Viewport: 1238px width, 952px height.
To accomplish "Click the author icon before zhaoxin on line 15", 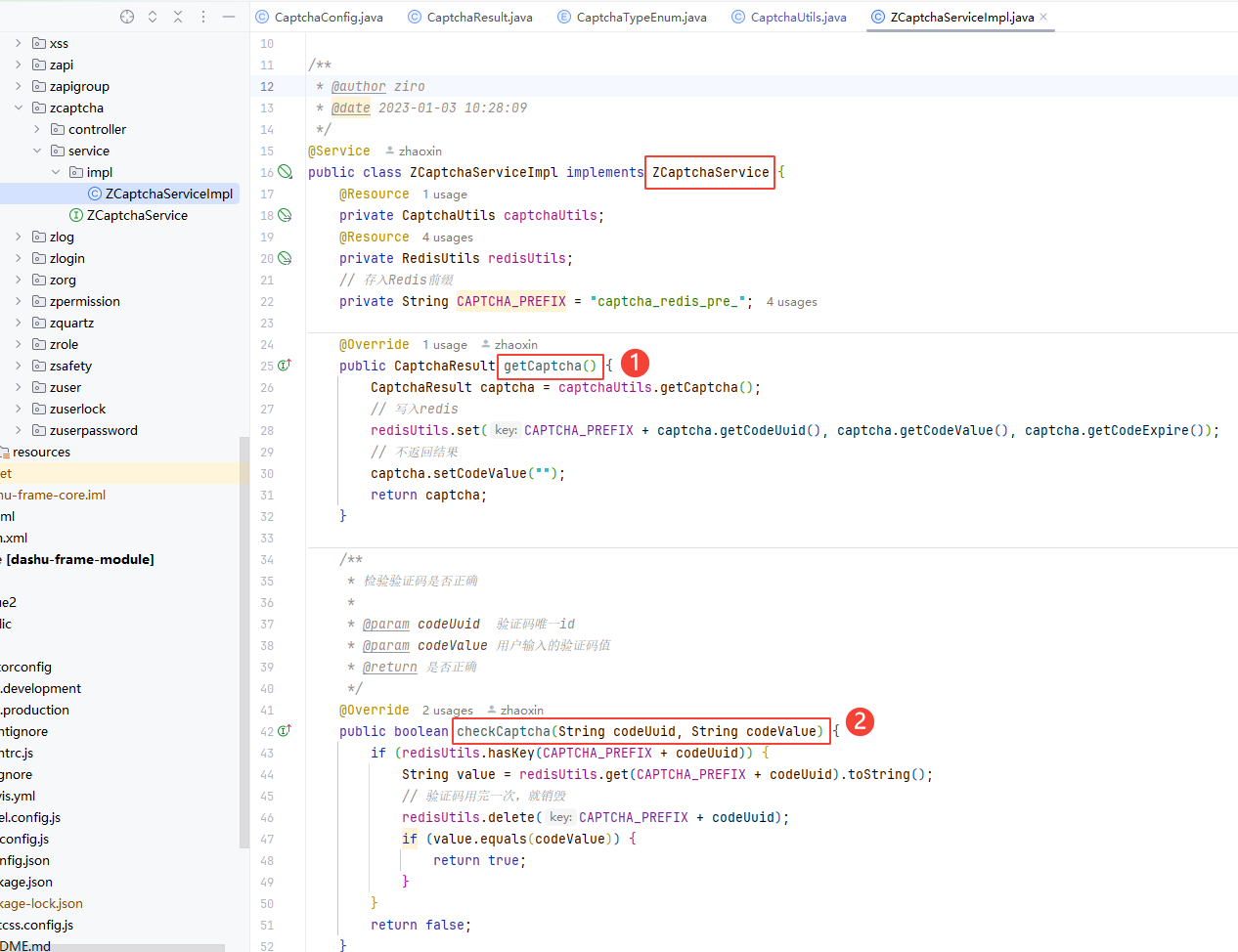I will tap(390, 151).
